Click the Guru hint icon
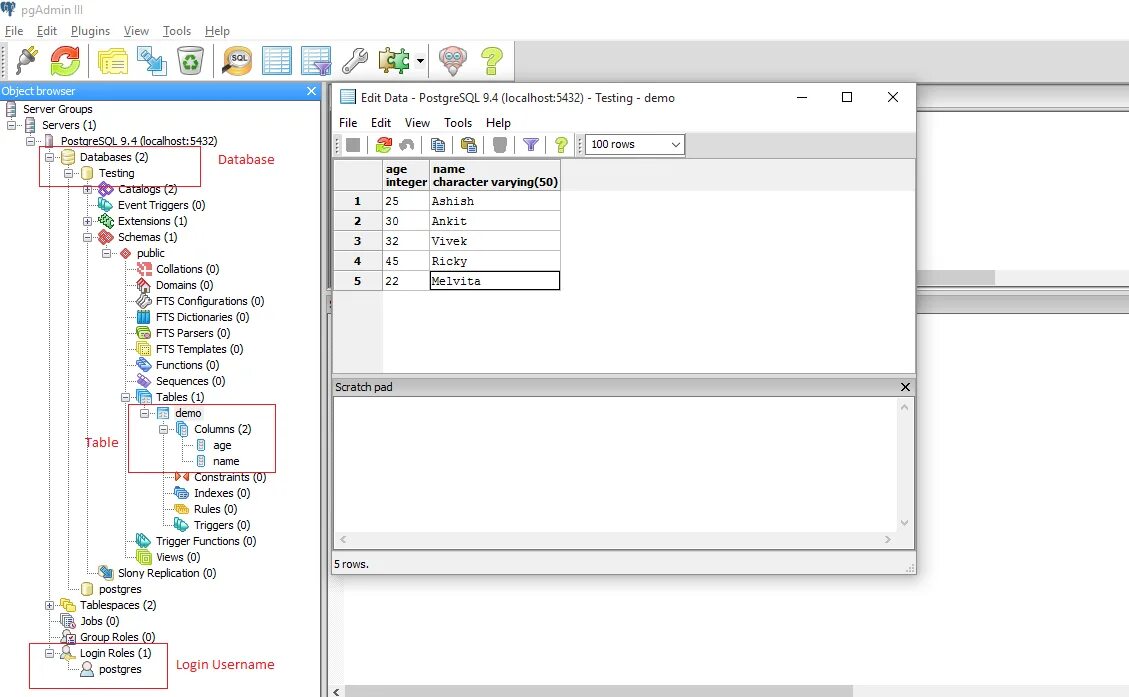The image size is (1129, 697). coord(453,61)
